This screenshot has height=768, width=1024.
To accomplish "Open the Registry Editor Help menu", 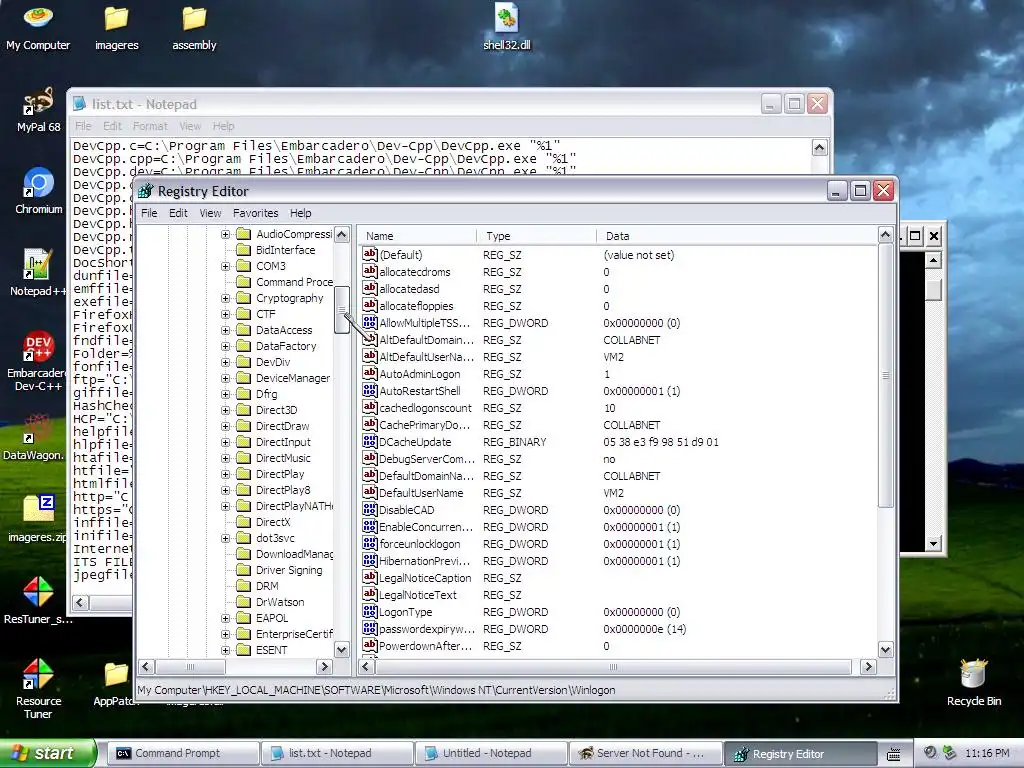I will (x=300, y=213).
